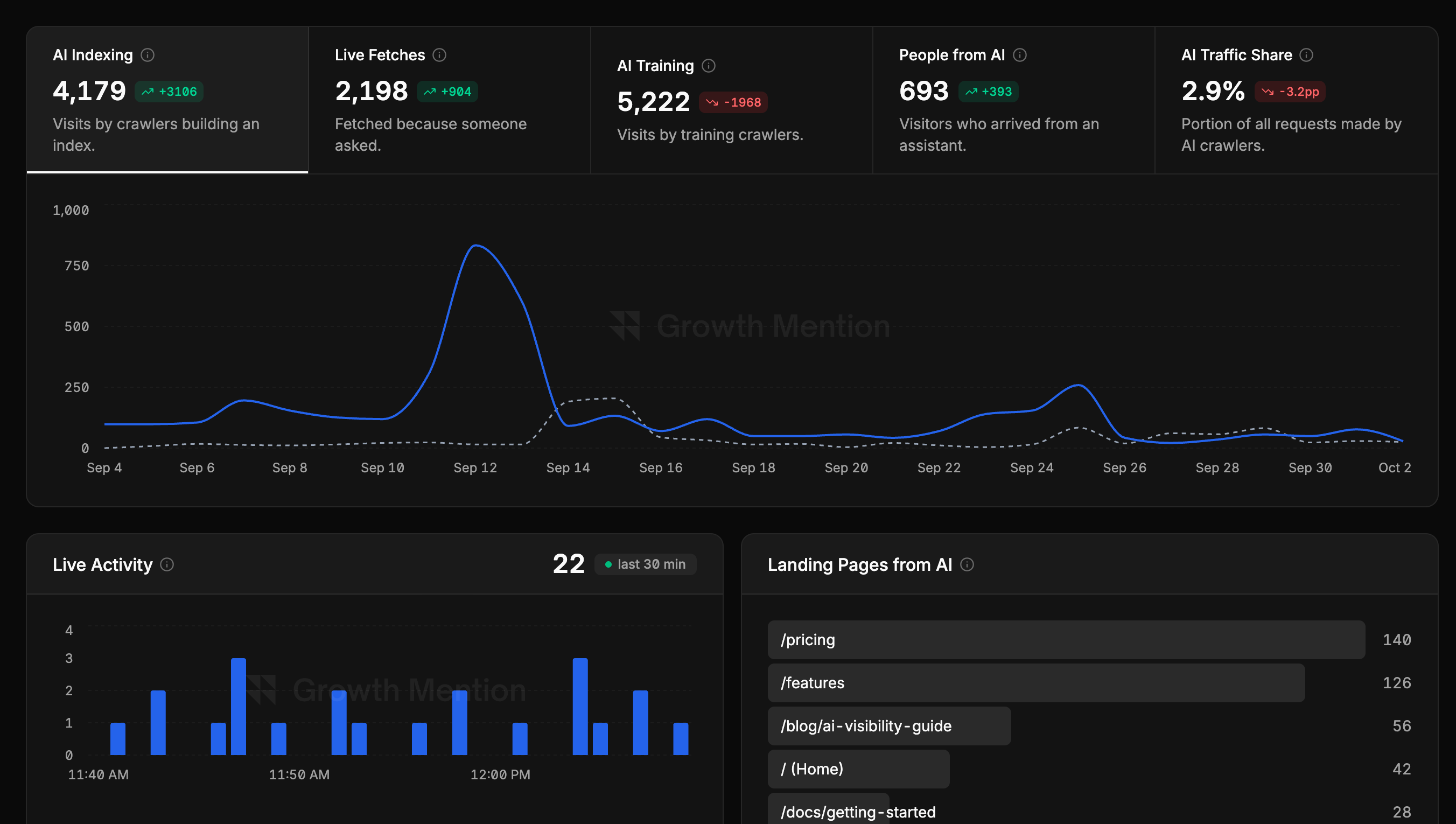The height and width of the screenshot is (824, 1456).
Task: Click the Sep 24 axis label
Action: pyautogui.click(x=1032, y=468)
